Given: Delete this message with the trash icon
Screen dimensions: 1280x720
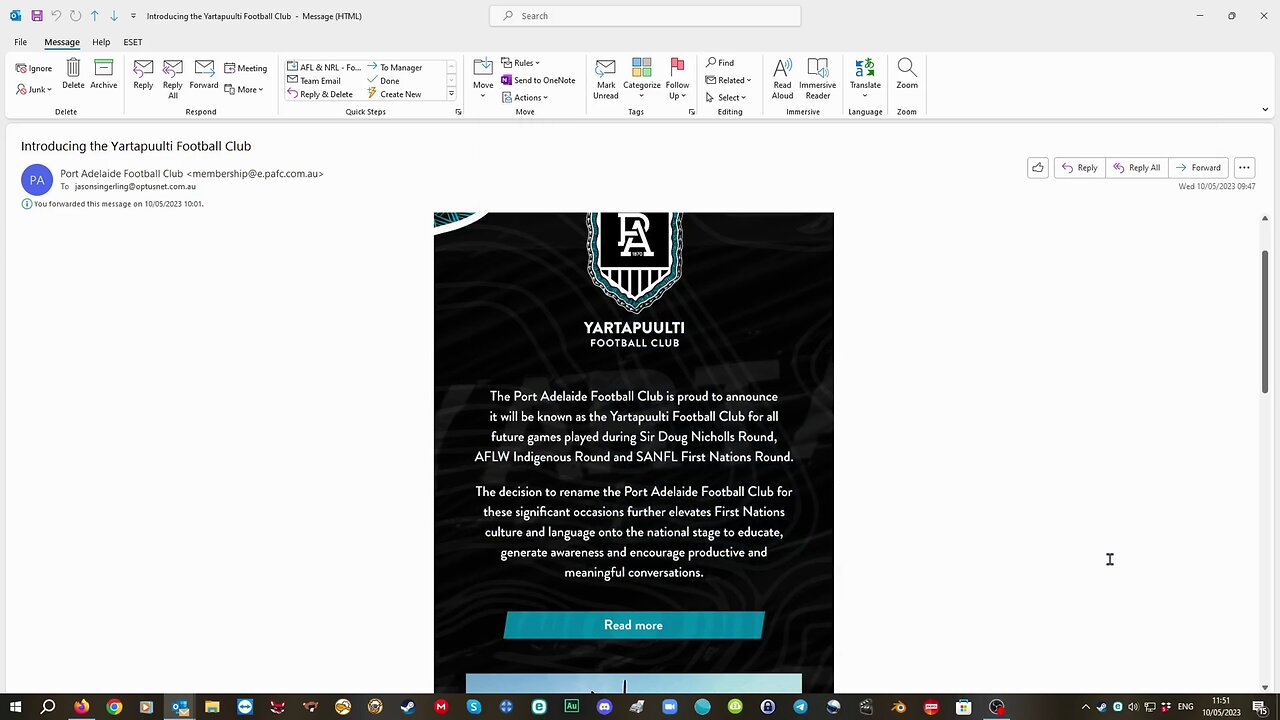Looking at the screenshot, I should 73,75.
